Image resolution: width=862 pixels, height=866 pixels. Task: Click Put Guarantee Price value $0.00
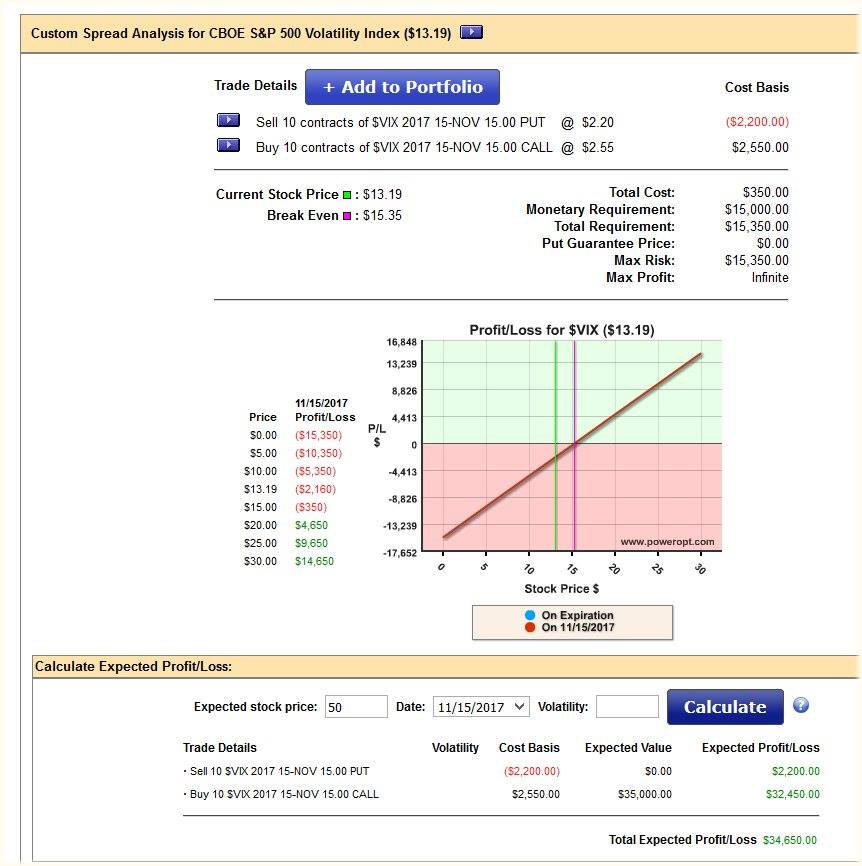[x=773, y=244]
